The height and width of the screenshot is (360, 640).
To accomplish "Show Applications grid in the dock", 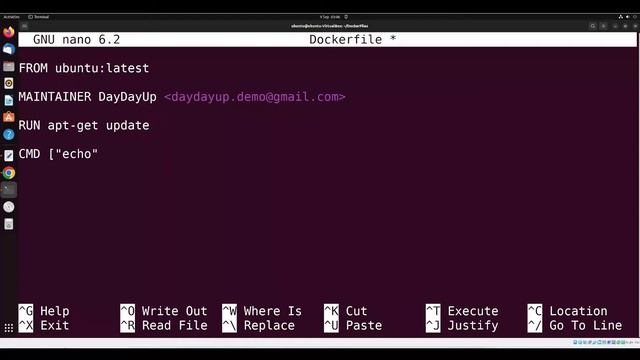I will [x=9, y=328].
